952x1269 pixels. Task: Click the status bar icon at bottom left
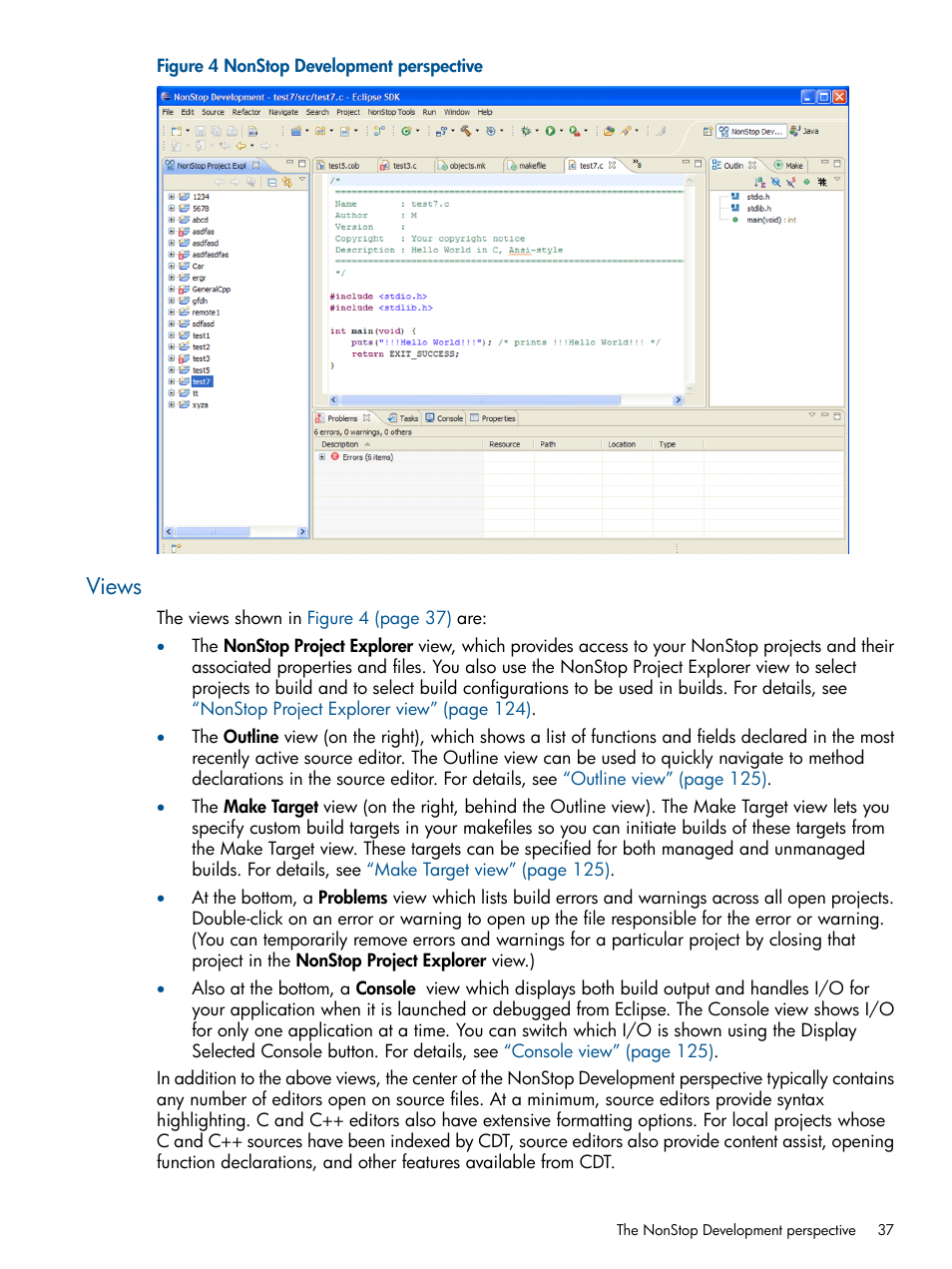(x=176, y=547)
